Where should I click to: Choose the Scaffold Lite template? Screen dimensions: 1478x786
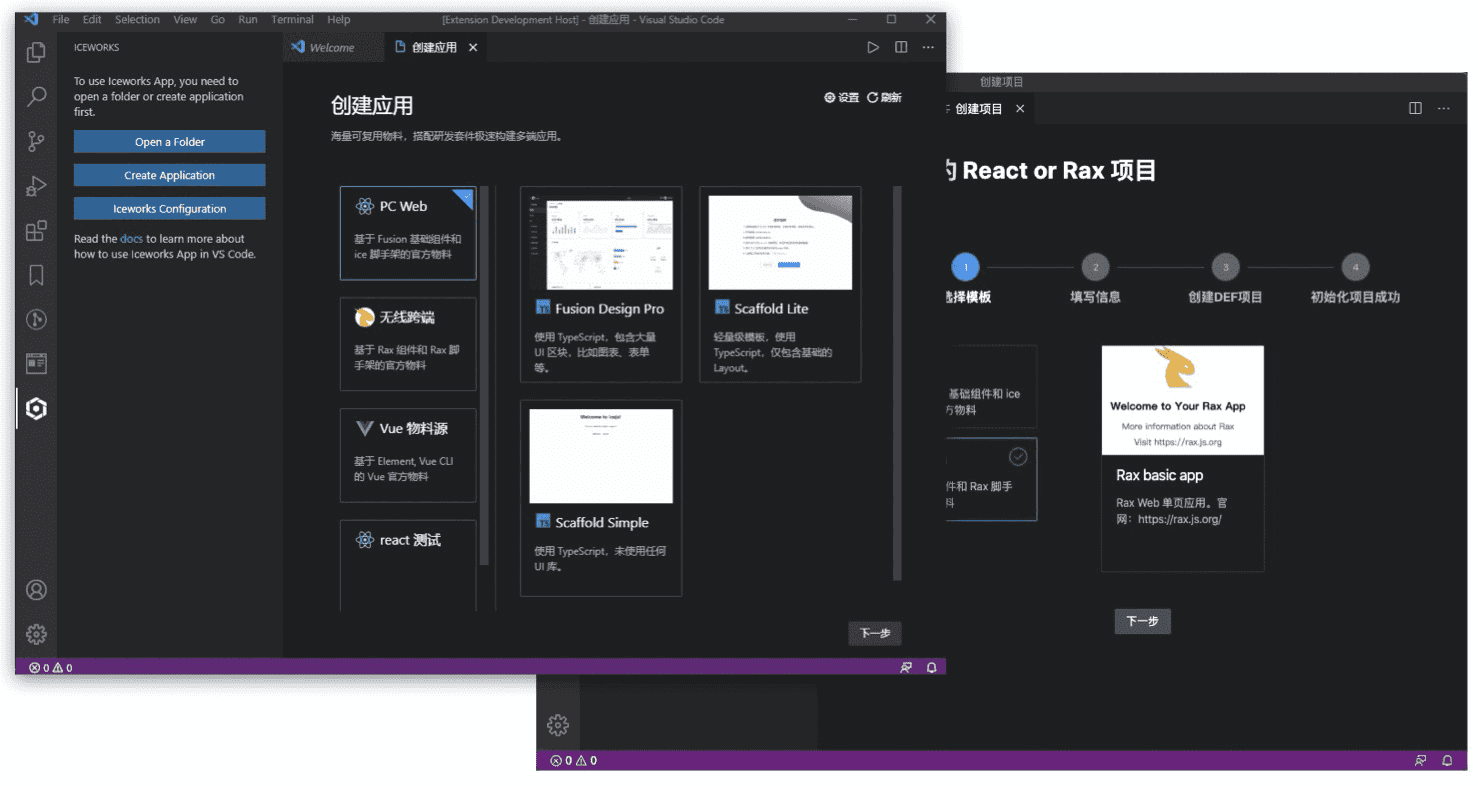(x=780, y=284)
